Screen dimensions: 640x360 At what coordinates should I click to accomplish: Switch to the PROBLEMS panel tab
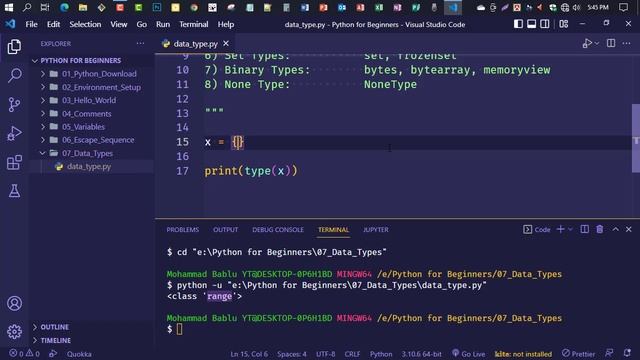(x=182, y=230)
